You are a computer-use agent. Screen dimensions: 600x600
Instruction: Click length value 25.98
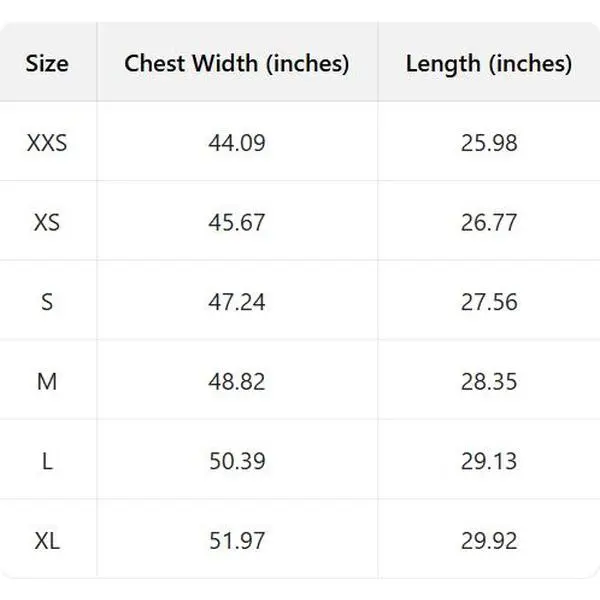[x=489, y=143]
